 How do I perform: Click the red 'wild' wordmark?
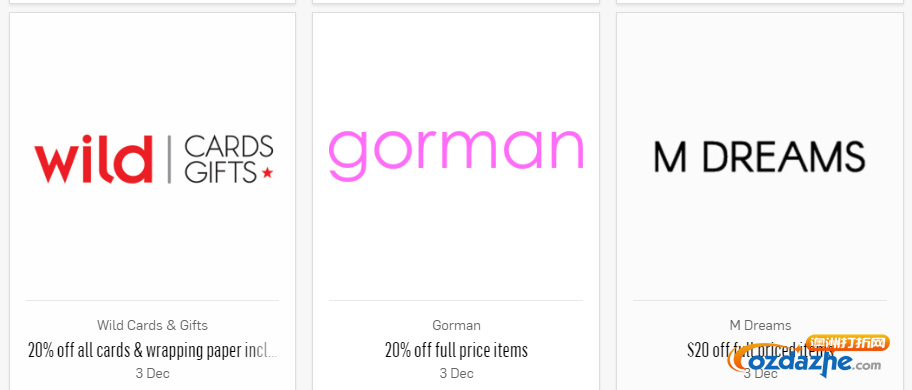tap(93, 159)
